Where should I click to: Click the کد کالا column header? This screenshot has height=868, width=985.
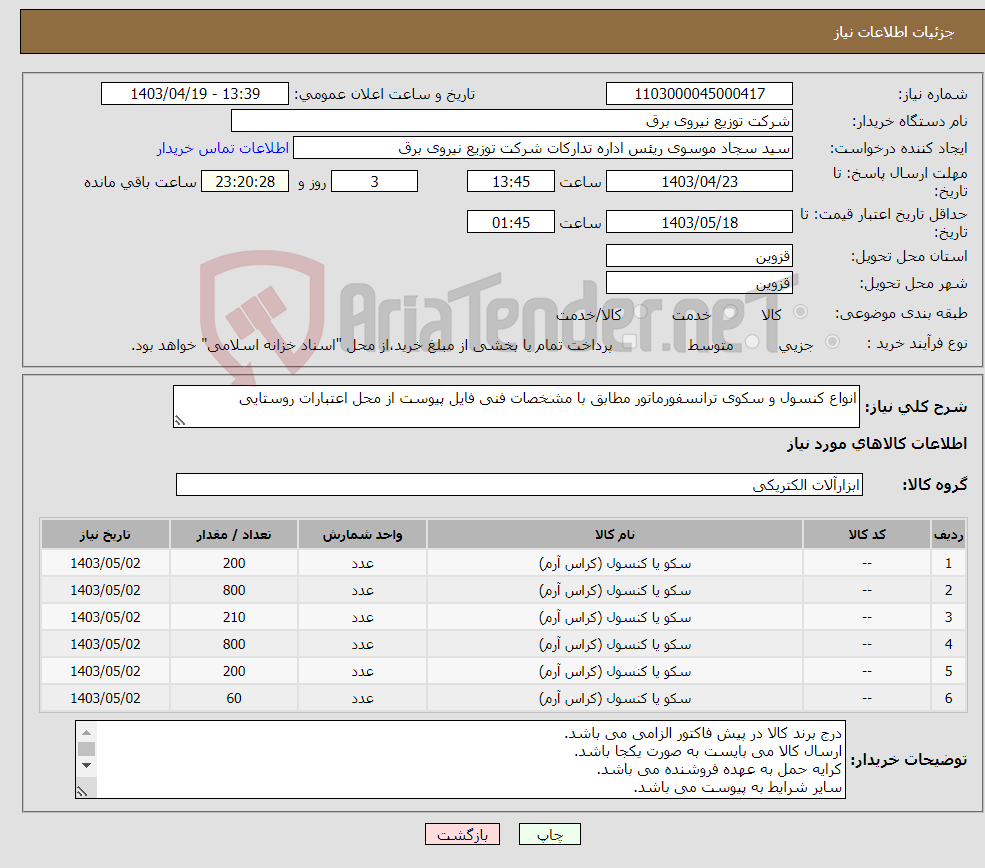tap(867, 534)
